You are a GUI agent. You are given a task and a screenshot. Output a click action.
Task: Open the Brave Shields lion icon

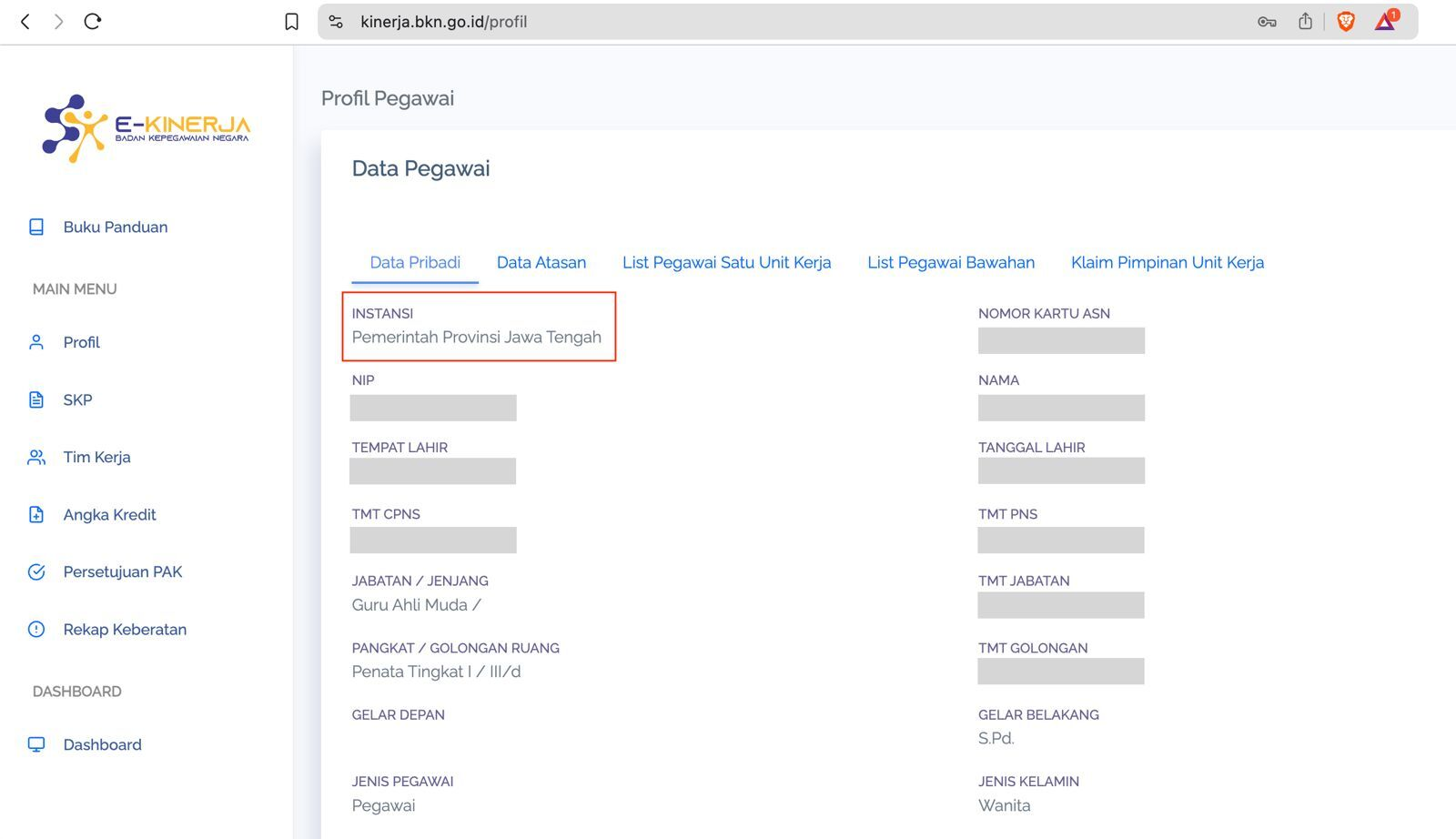click(1346, 22)
